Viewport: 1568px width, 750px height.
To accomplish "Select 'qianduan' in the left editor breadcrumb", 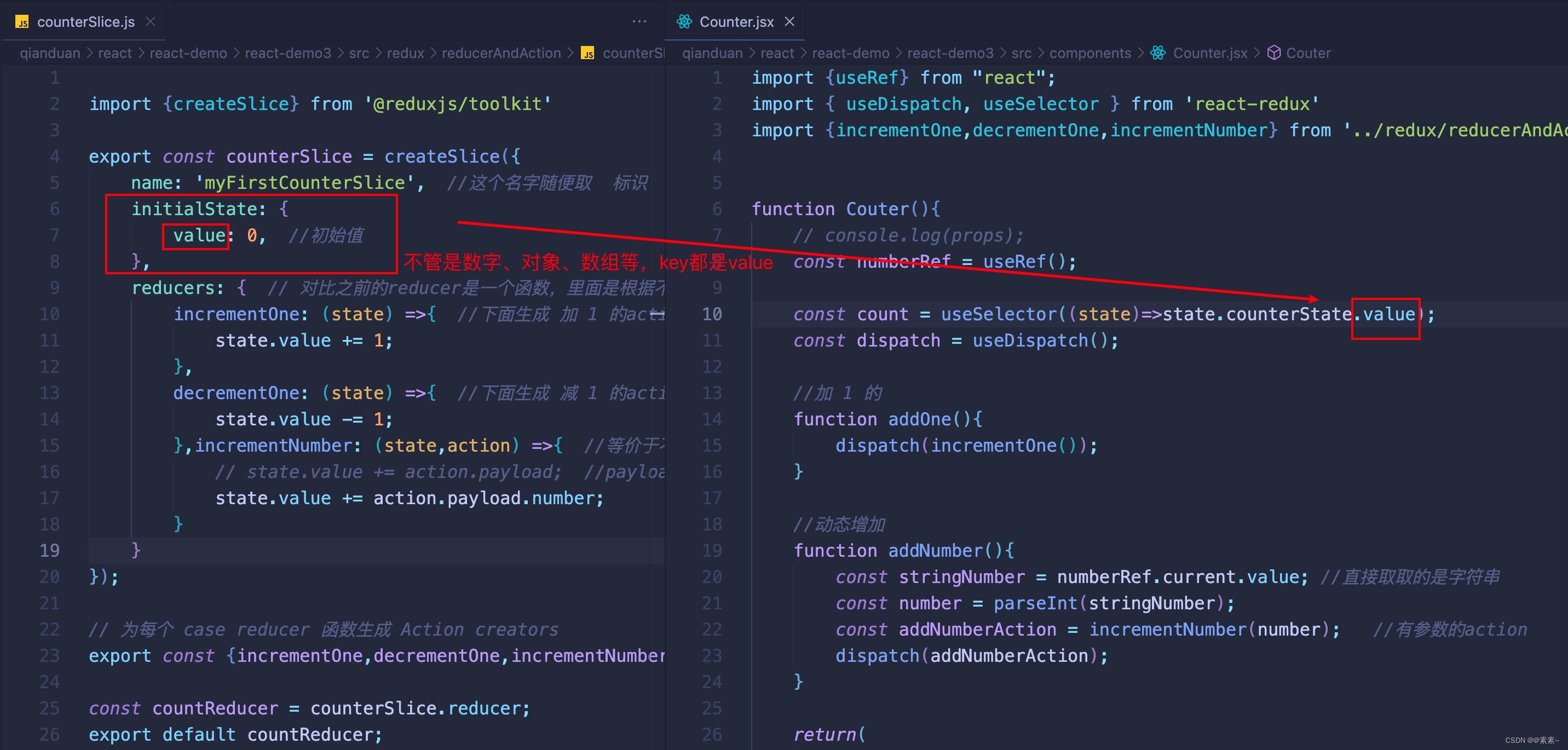I will [50, 53].
